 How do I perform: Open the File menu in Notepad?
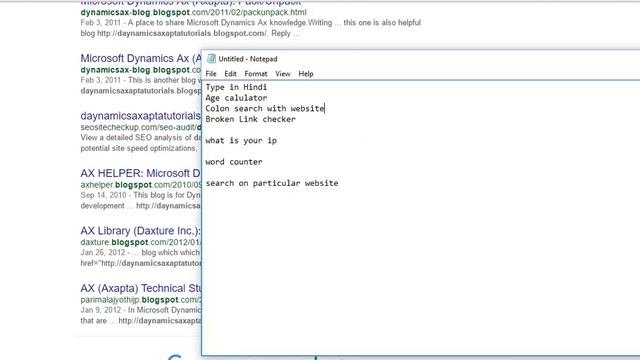point(211,74)
